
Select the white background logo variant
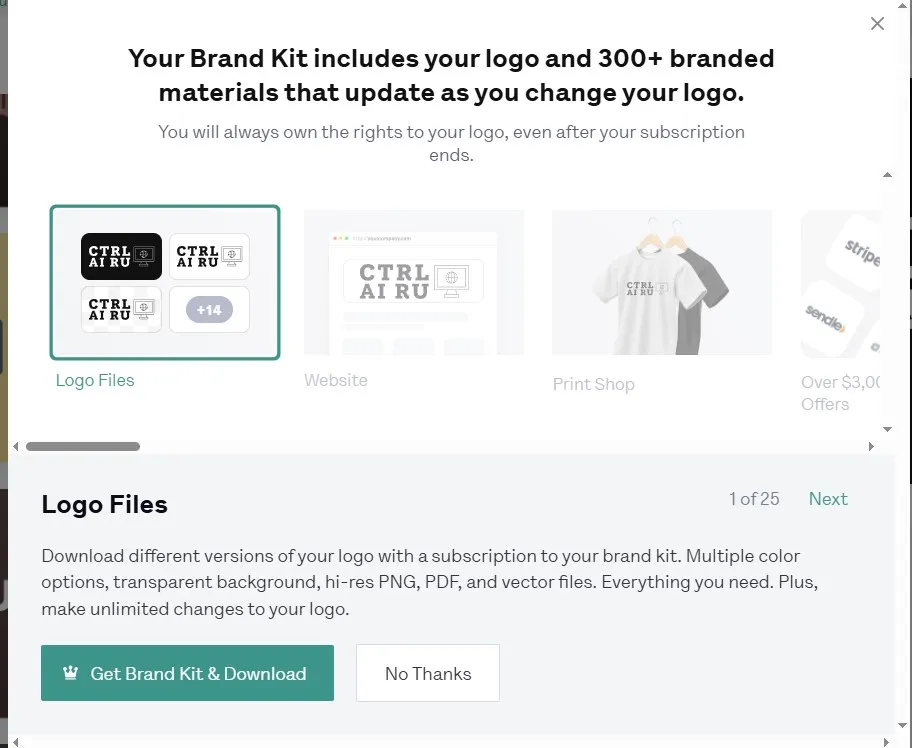[x=209, y=257]
